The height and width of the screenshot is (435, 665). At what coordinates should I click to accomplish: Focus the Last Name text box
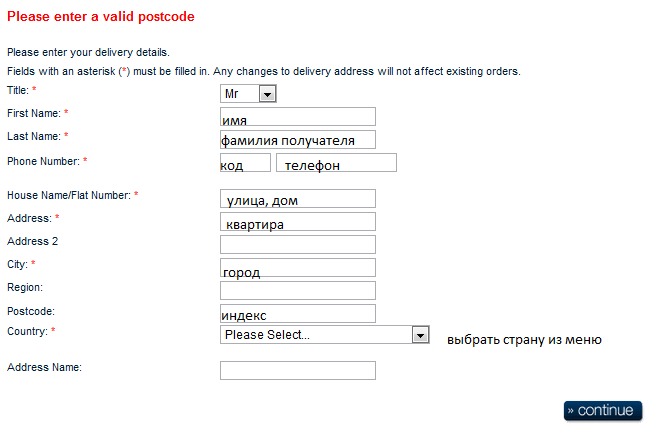(x=298, y=139)
